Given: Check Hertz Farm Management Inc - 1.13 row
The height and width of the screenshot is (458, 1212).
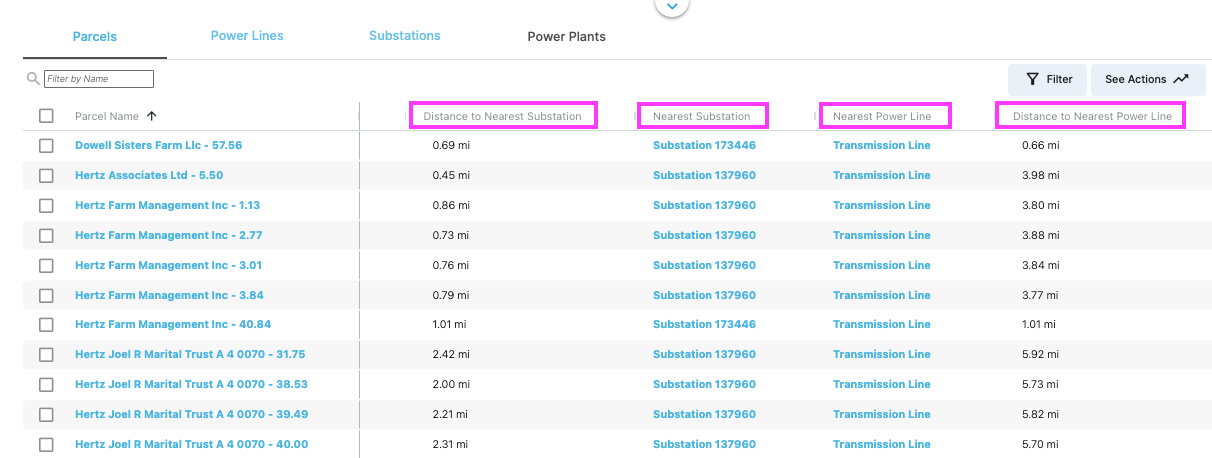Looking at the screenshot, I should coord(46,206).
